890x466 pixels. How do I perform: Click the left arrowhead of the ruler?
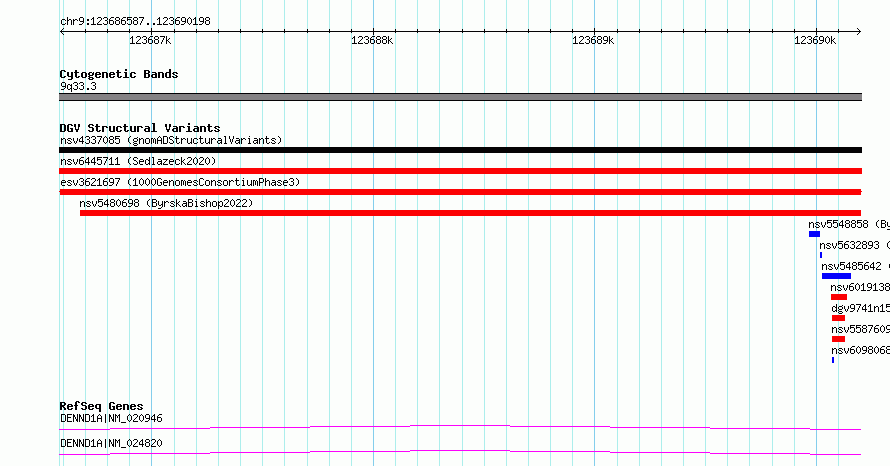[x=62, y=32]
